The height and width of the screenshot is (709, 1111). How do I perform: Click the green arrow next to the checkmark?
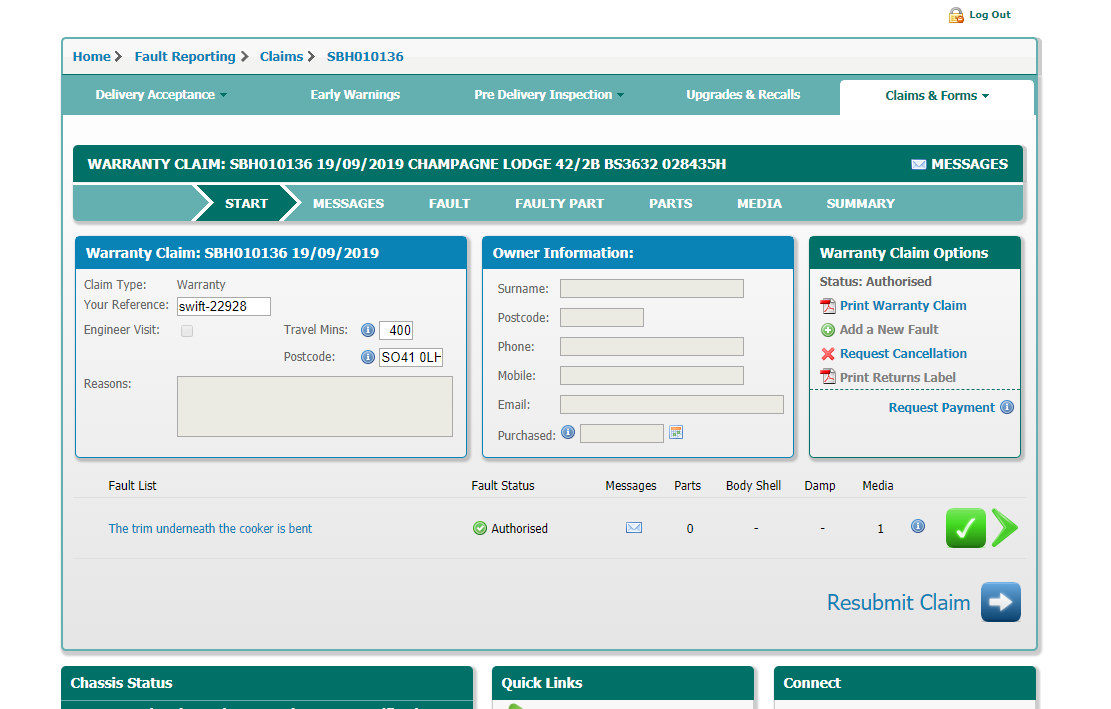coord(1005,528)
